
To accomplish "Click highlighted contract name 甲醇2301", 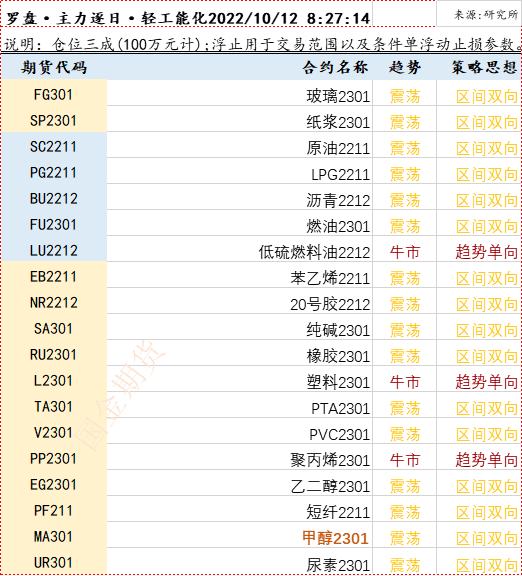I will (335, 539).
